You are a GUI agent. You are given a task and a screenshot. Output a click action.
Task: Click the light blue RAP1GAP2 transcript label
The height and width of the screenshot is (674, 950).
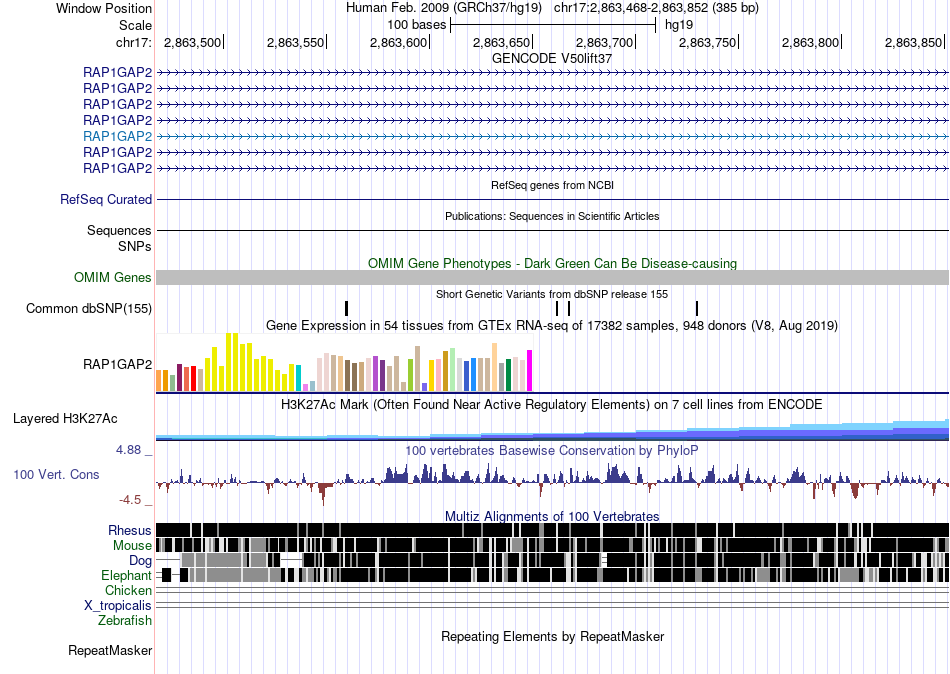coord(118,136)
